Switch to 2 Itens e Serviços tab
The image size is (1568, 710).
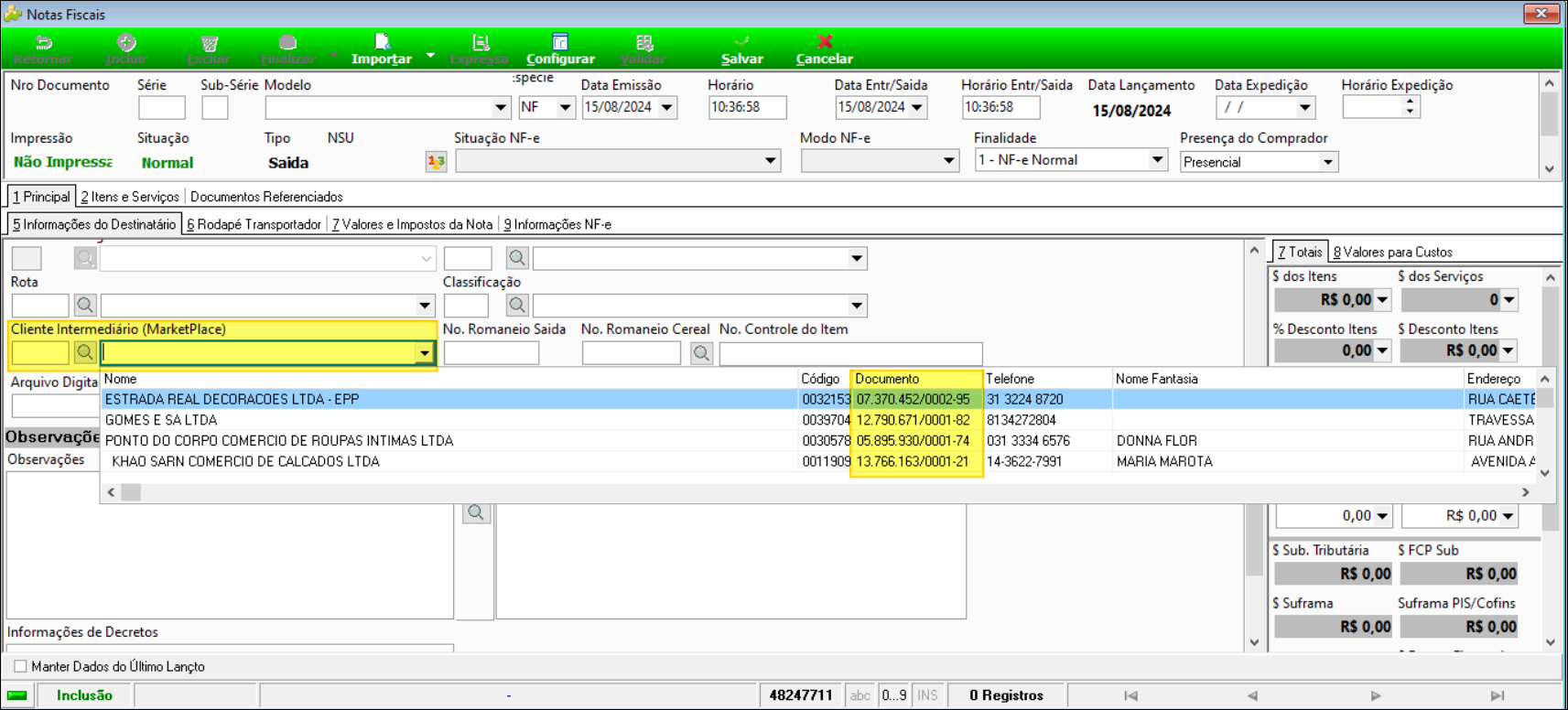point(130,197)
